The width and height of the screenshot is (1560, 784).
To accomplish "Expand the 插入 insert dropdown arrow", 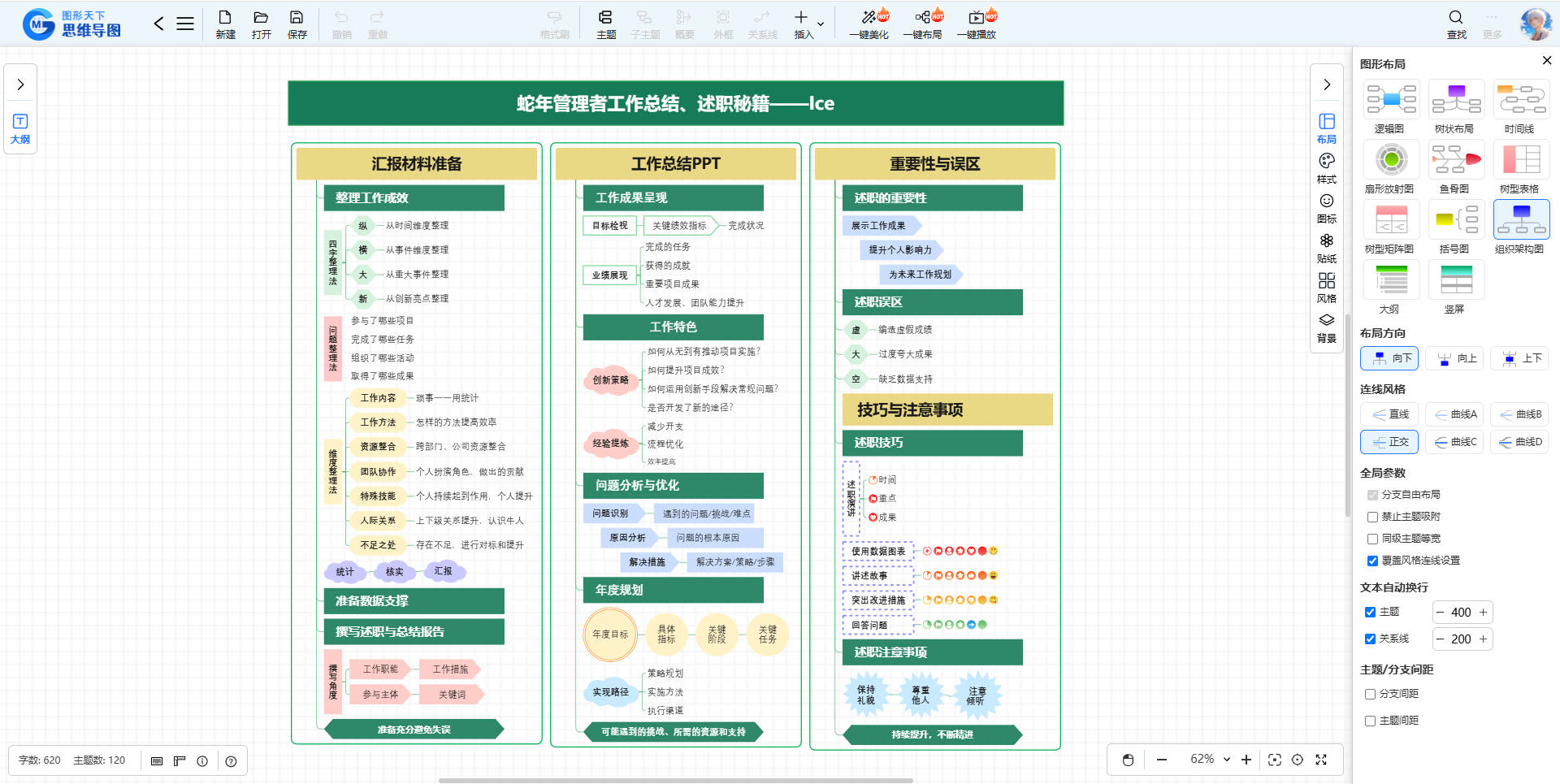I will [x=821, y=24].
